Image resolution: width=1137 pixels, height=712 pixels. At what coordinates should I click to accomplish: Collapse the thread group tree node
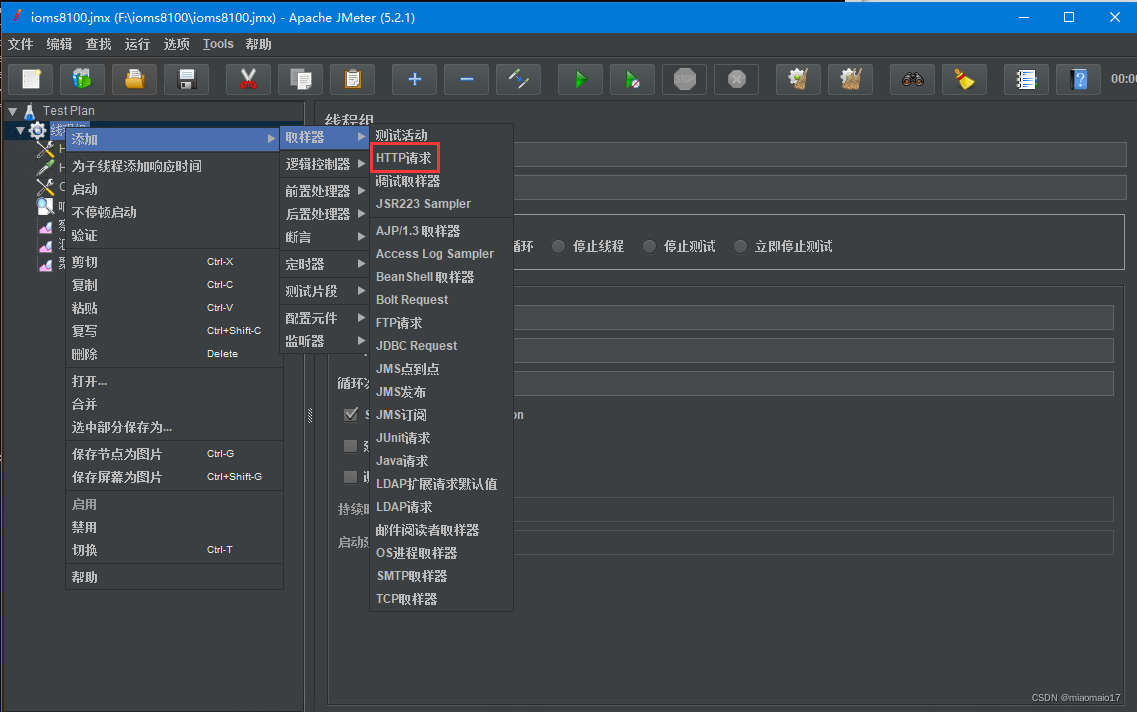click(20, 131)
